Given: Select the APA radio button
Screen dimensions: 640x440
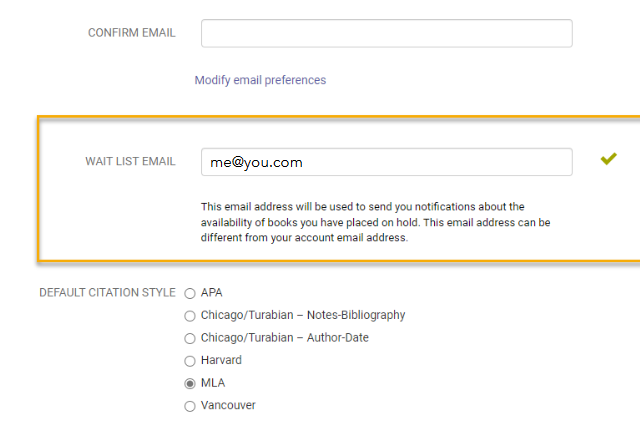Looking at the screenshot, I should tap(190, 293).
